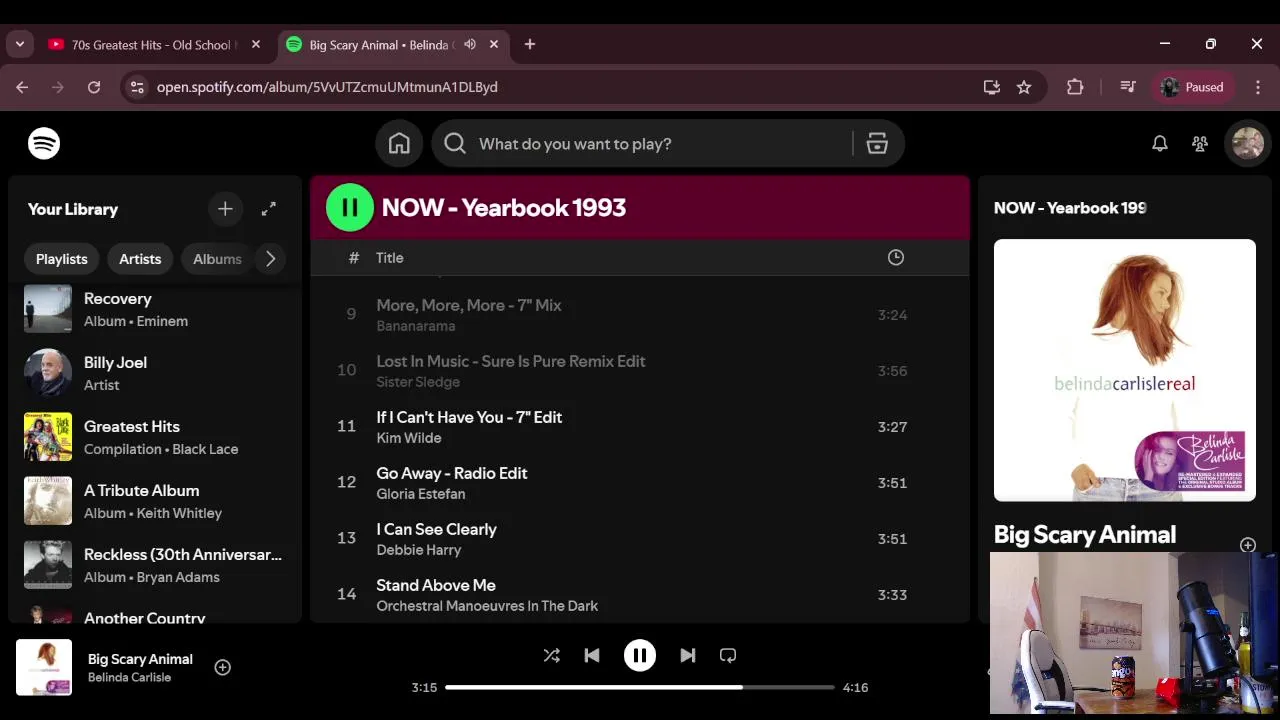Open the Orchestral Manoeuvres In The Dark link
This screenshot has width=1280, height=720.
point(487,606)
